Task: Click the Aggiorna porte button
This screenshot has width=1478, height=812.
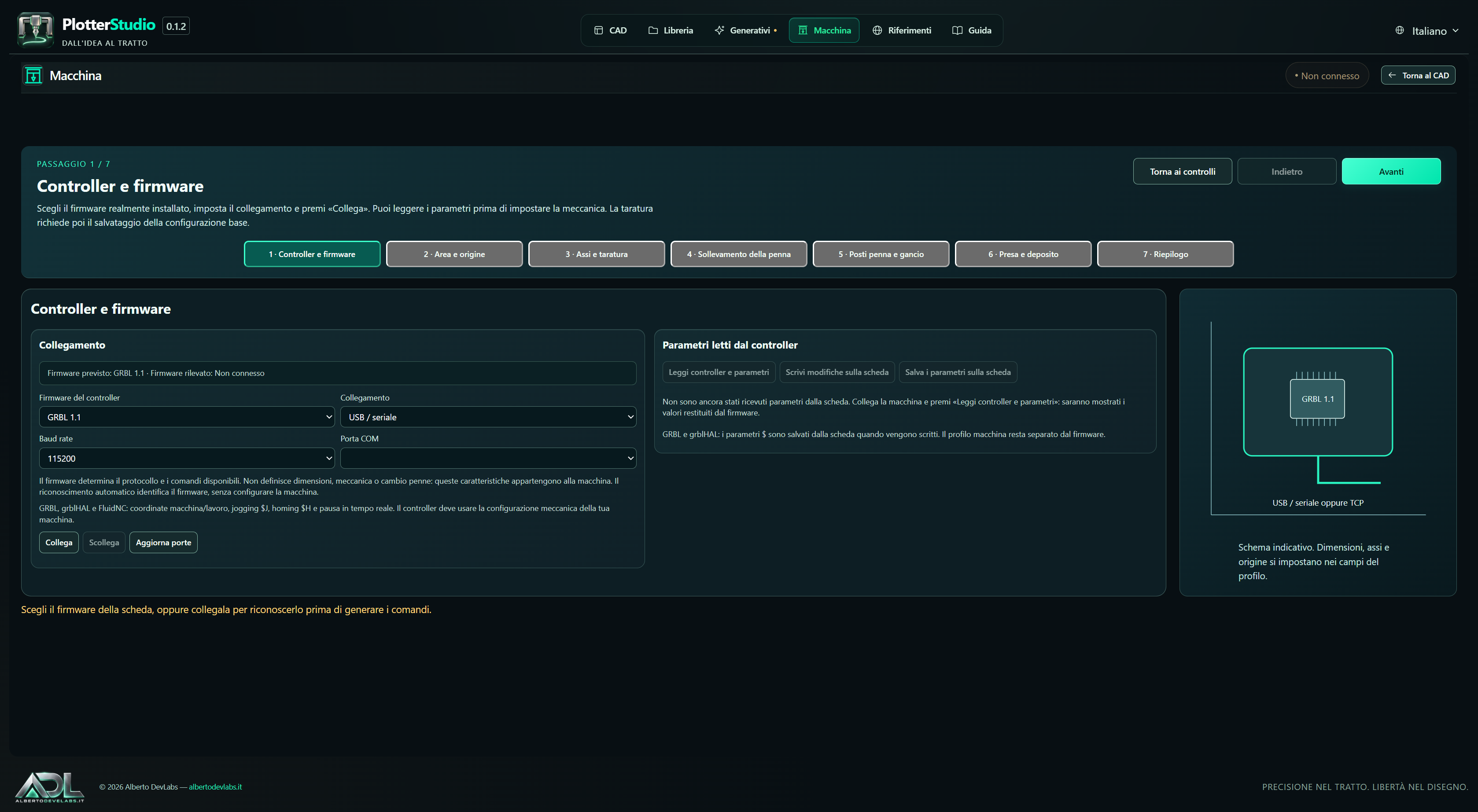Action: 163,543
